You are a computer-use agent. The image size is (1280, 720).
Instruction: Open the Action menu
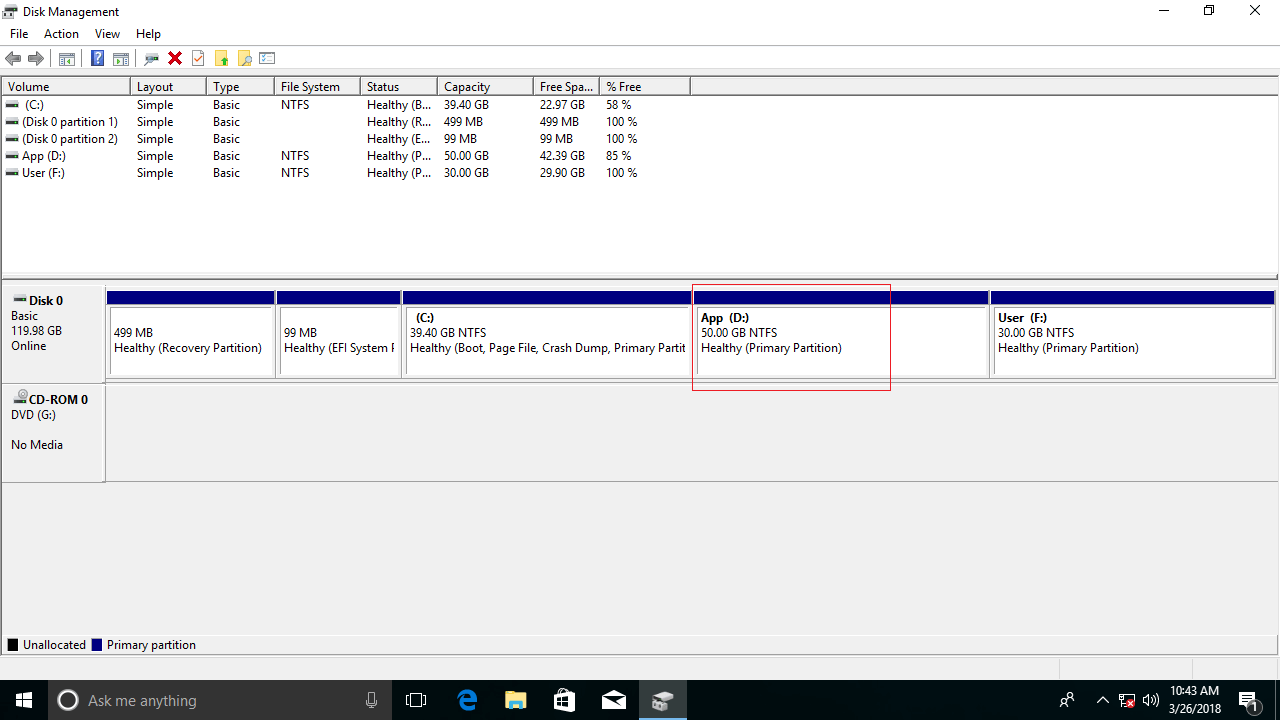(61, 34)
